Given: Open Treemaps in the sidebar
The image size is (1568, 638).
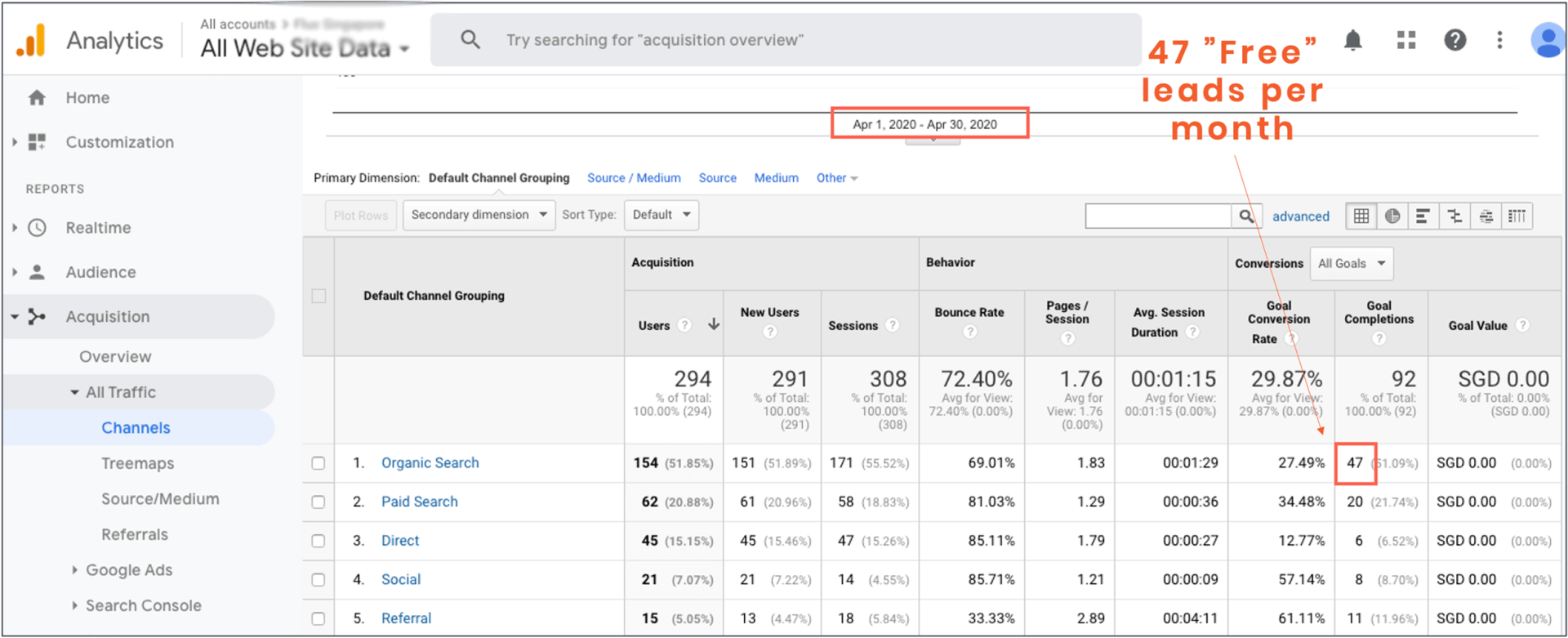Looking at the screenshot, I should coord(137,463).
